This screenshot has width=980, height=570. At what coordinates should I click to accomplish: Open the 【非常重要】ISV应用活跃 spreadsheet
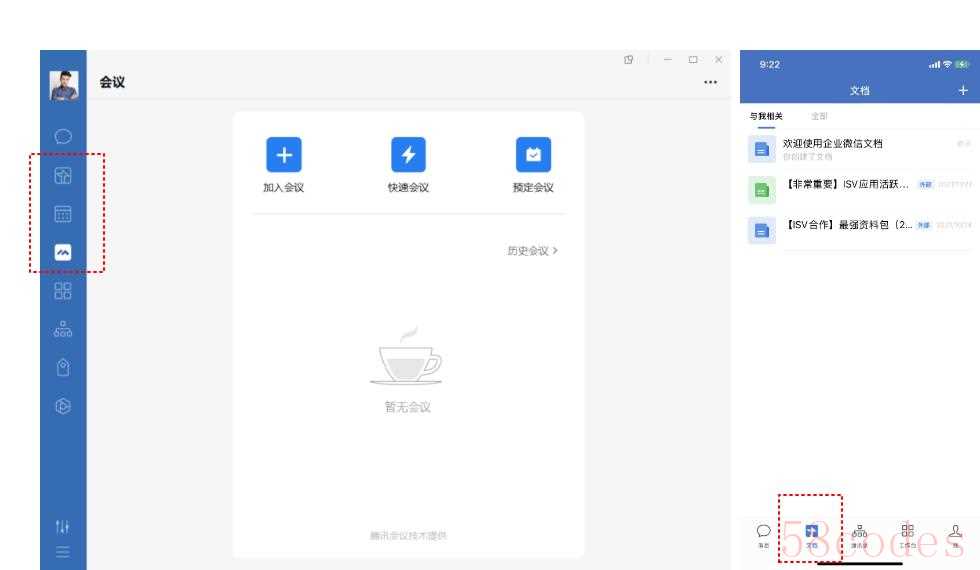860,189
